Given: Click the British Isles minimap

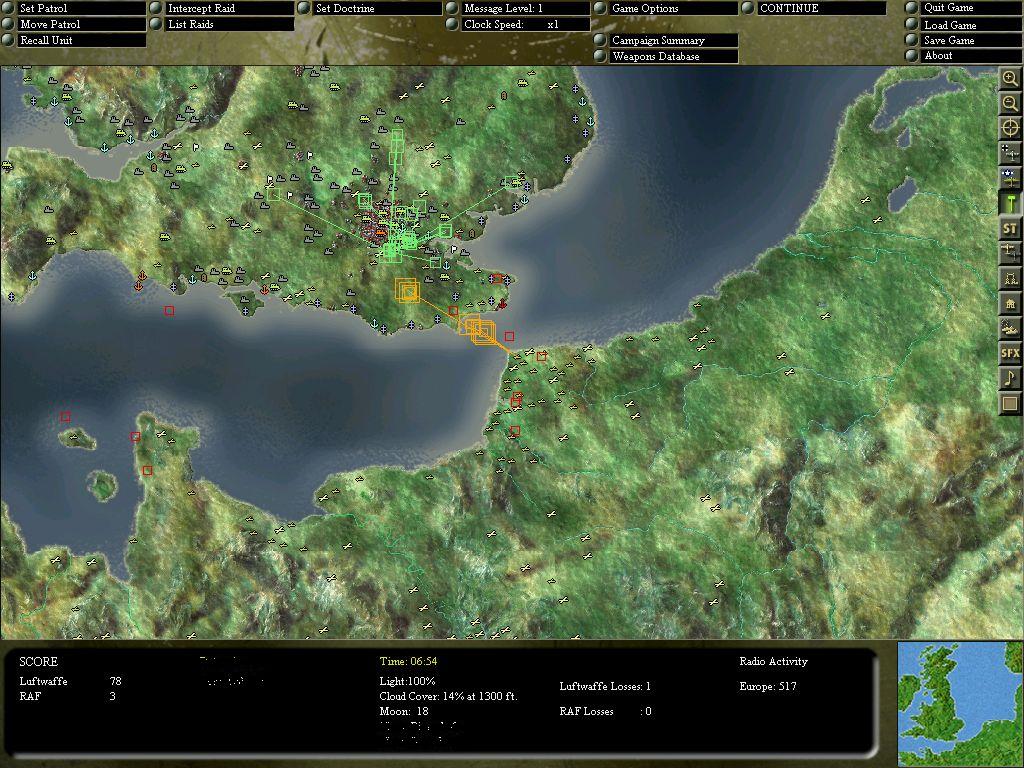Looking at the screenshot, I should (960, 704).
